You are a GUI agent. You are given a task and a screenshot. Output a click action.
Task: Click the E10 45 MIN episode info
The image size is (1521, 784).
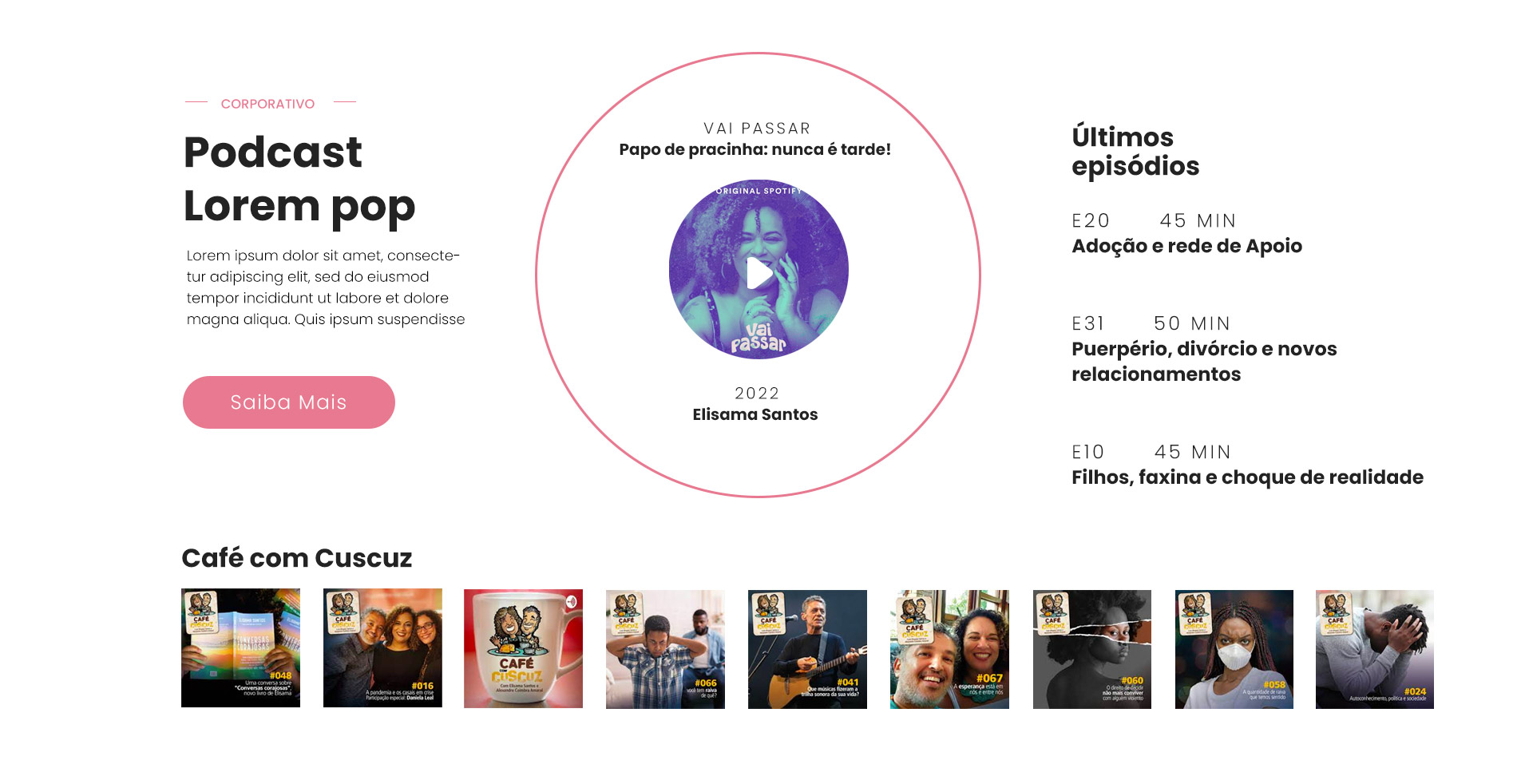coord(1151,452)
